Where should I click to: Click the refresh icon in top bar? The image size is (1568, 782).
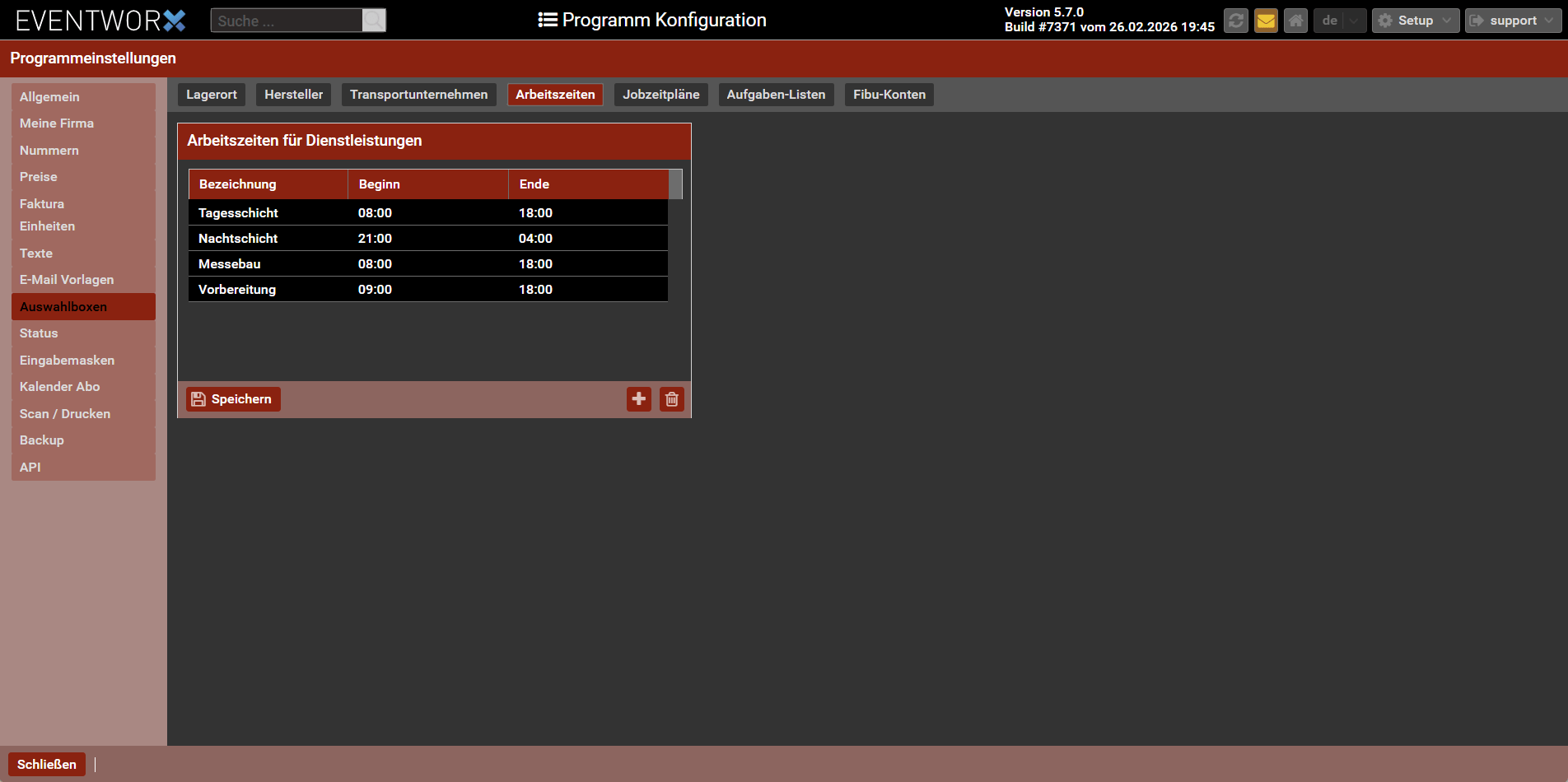click(1235, 21)
